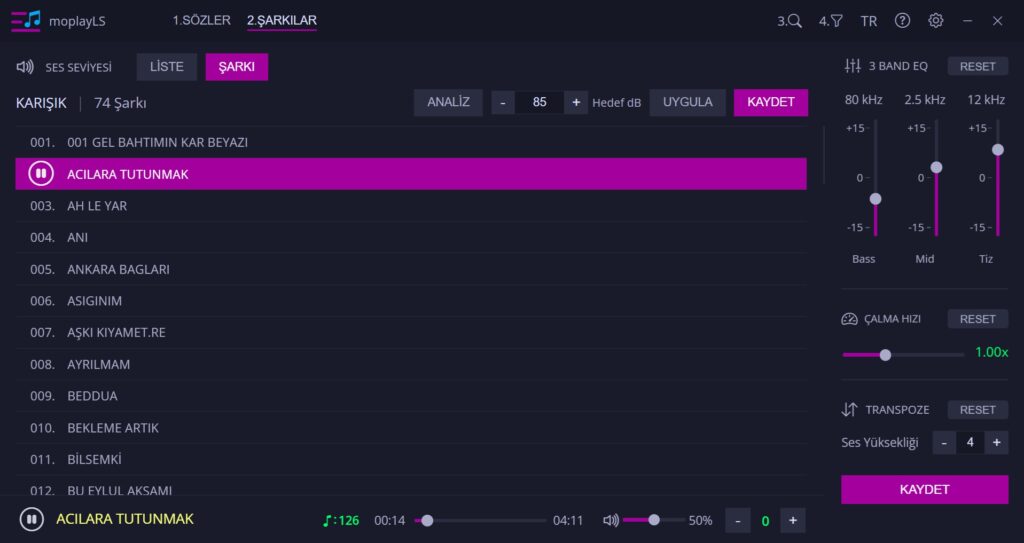Select song 008. AYRILMAM
Image resolution: width=1024 pixels, height=543 pixels.
click(411, 364)
